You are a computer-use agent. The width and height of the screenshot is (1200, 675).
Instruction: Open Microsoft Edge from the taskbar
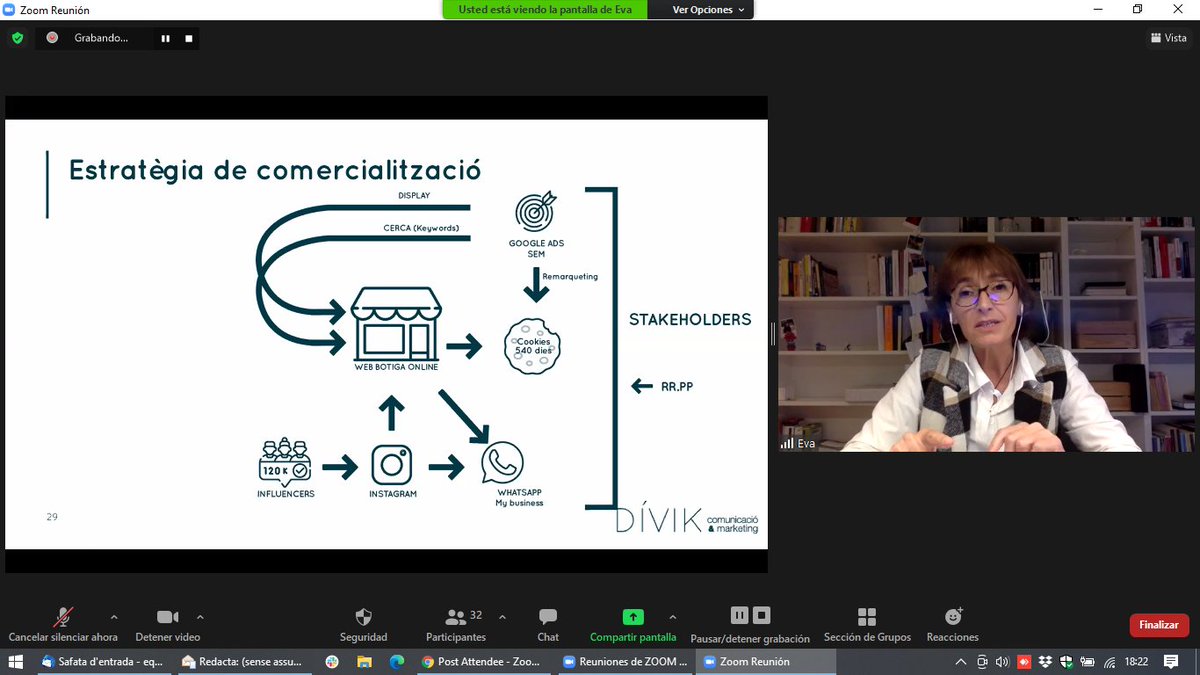click(x=396, y=662)
